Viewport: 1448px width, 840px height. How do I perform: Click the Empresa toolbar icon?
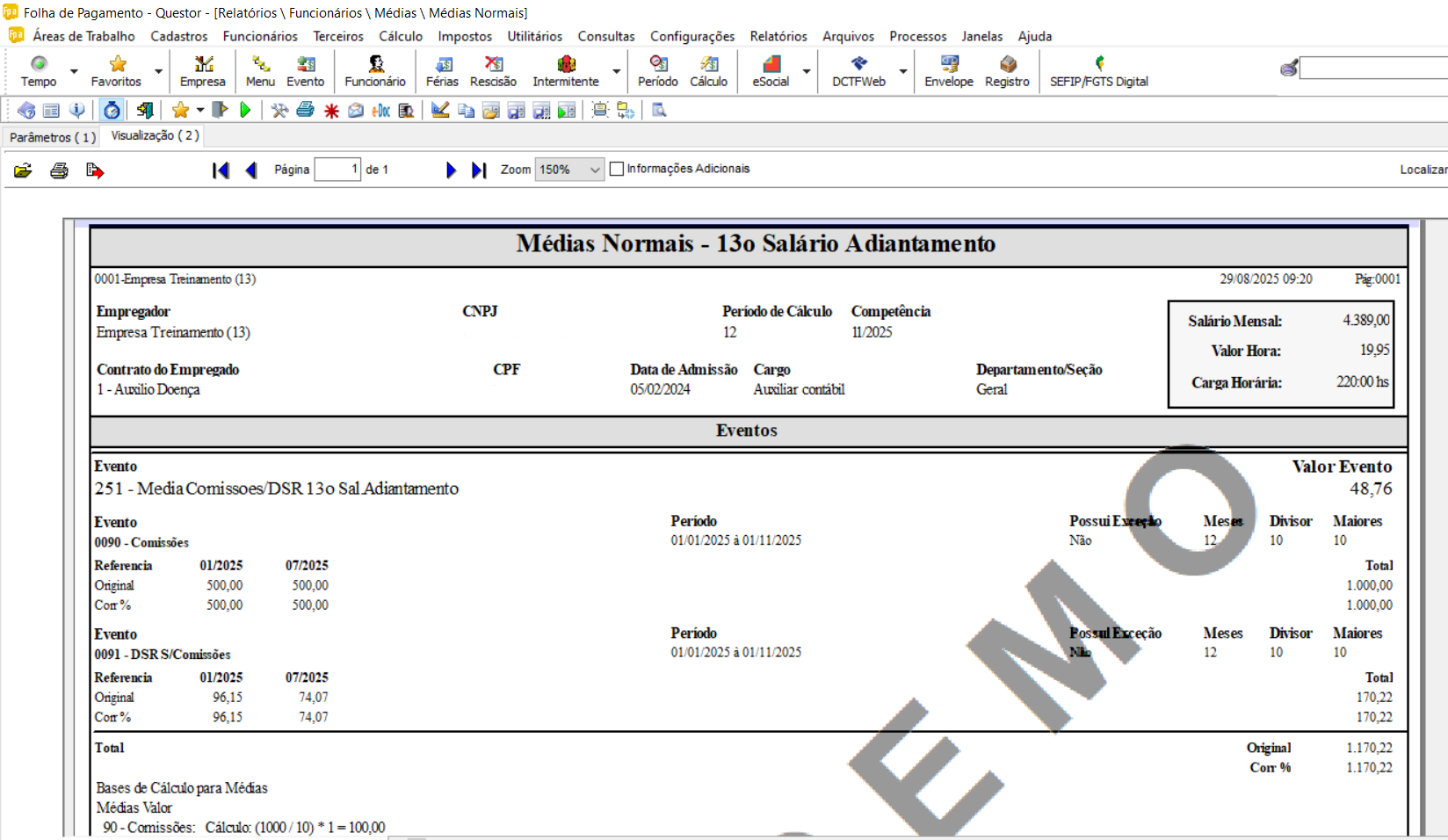tap(203, 70)
